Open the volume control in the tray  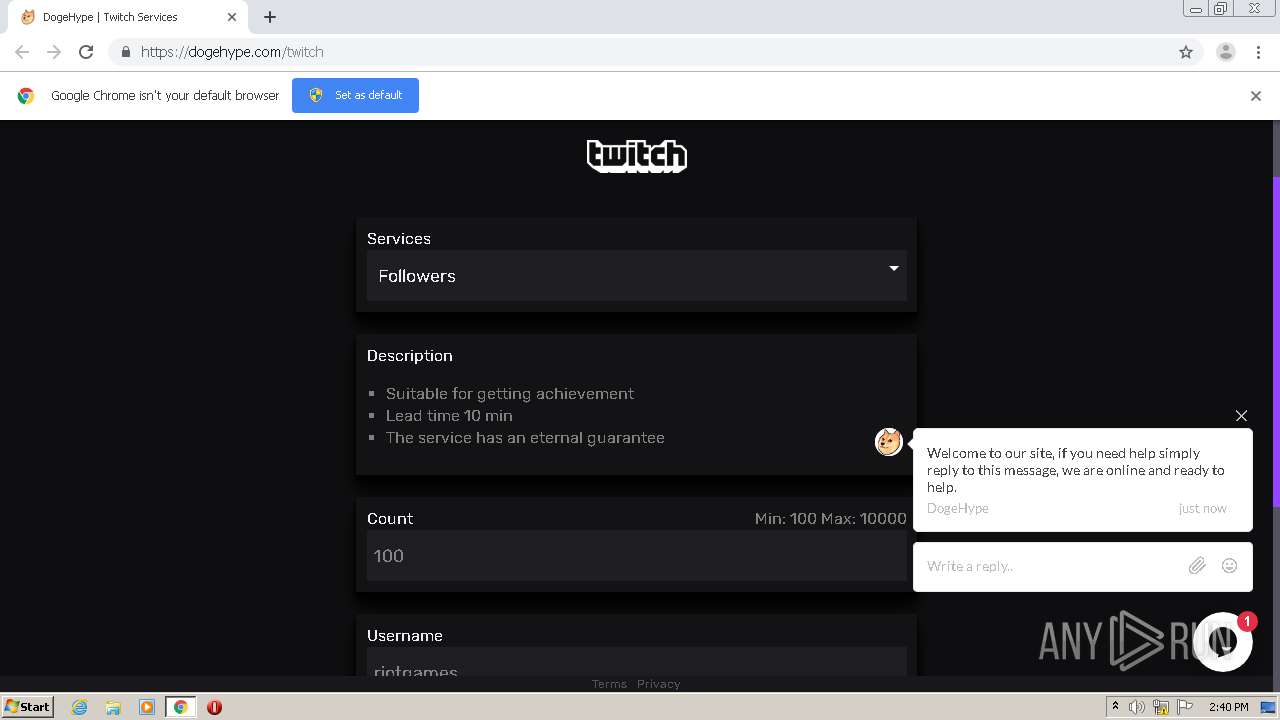[x=1137, y=707]
